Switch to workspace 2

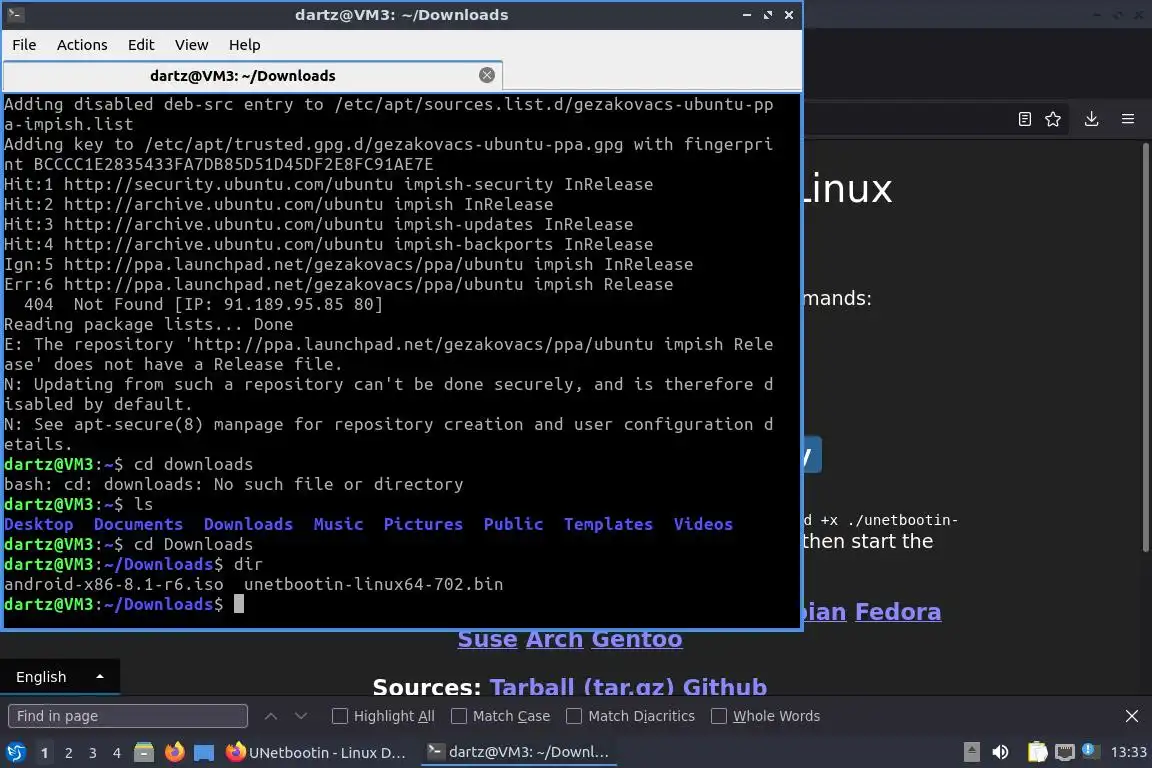pos(68,753)
